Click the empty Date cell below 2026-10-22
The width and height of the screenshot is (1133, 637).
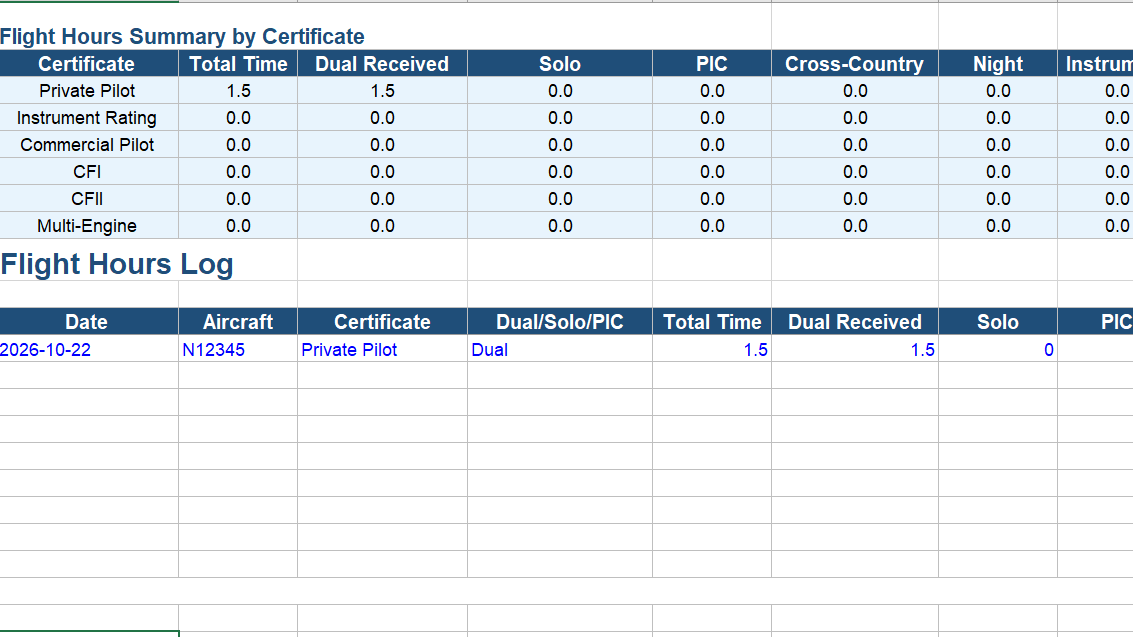click(x=89, y=376)
